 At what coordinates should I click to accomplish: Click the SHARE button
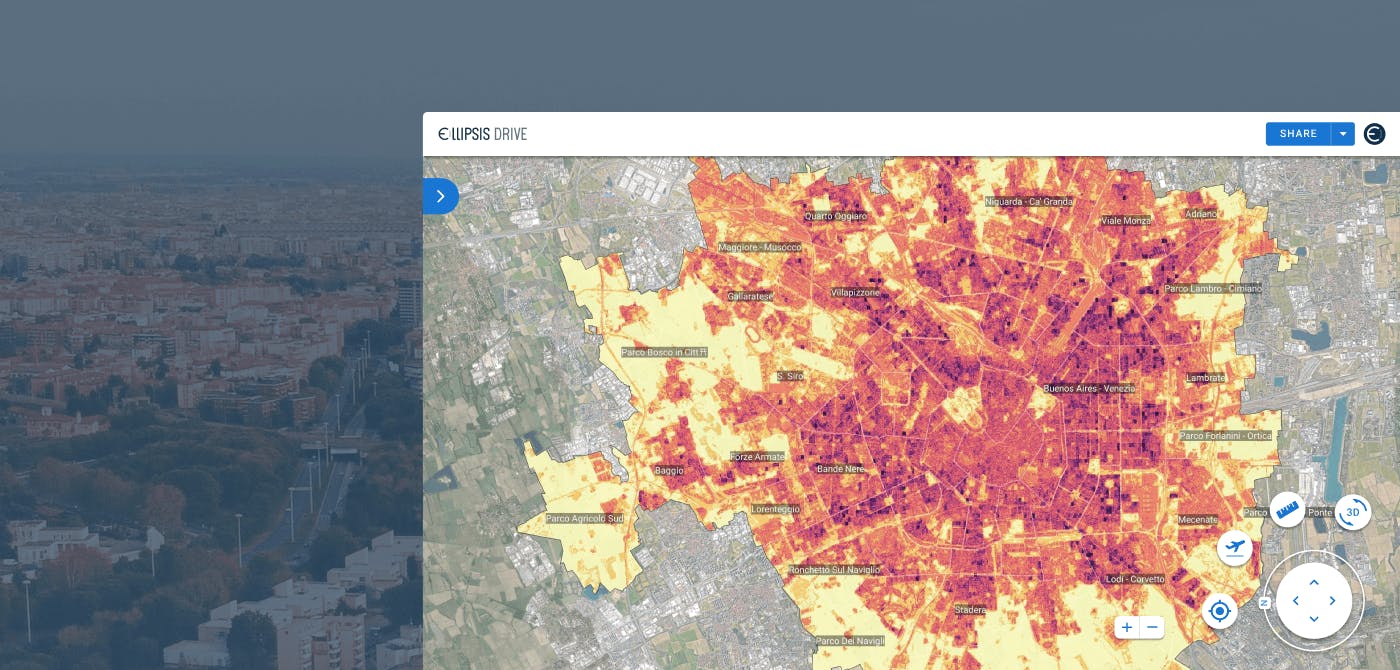pos(1298,134)
